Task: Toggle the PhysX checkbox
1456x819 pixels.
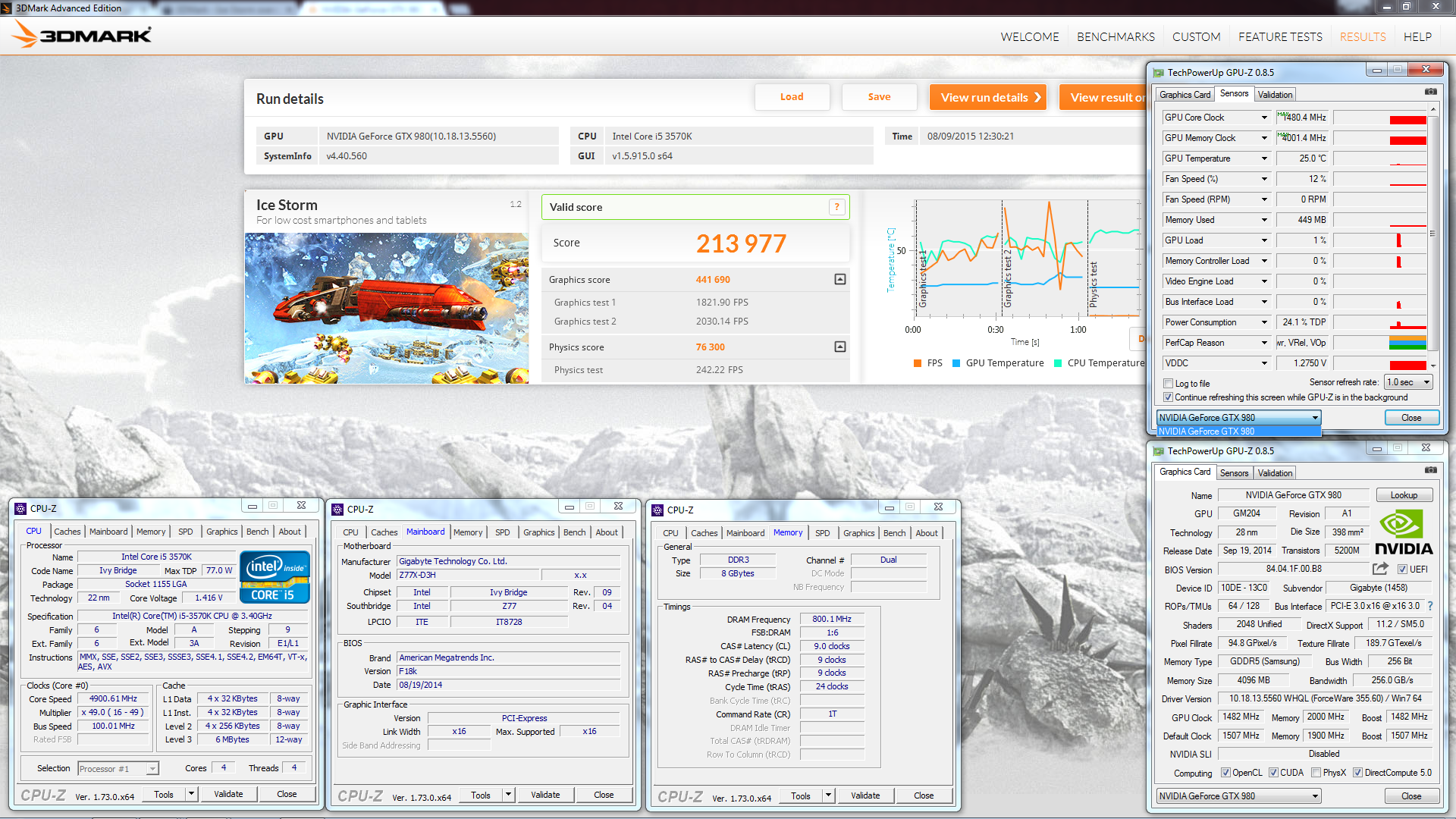Action: coord(1316,773)
